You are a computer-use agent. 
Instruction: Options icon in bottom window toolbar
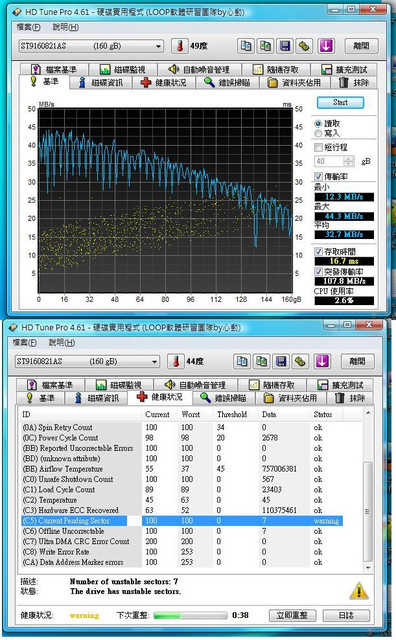click(300, 361)
